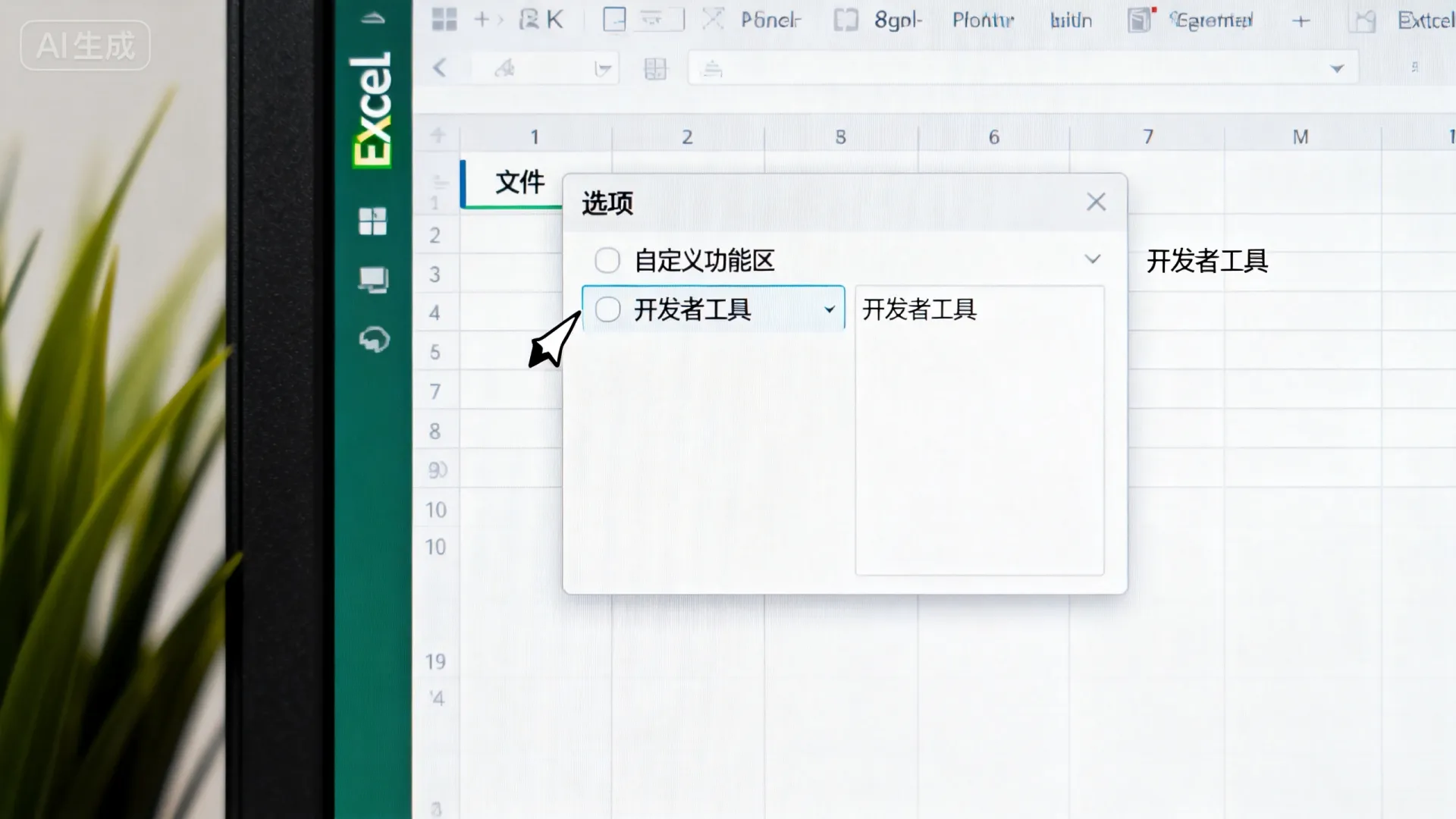Screen dimensions: 1456x819
Task: Open the 开发者工具 dropdown arrow
Action: click(830, 309)
